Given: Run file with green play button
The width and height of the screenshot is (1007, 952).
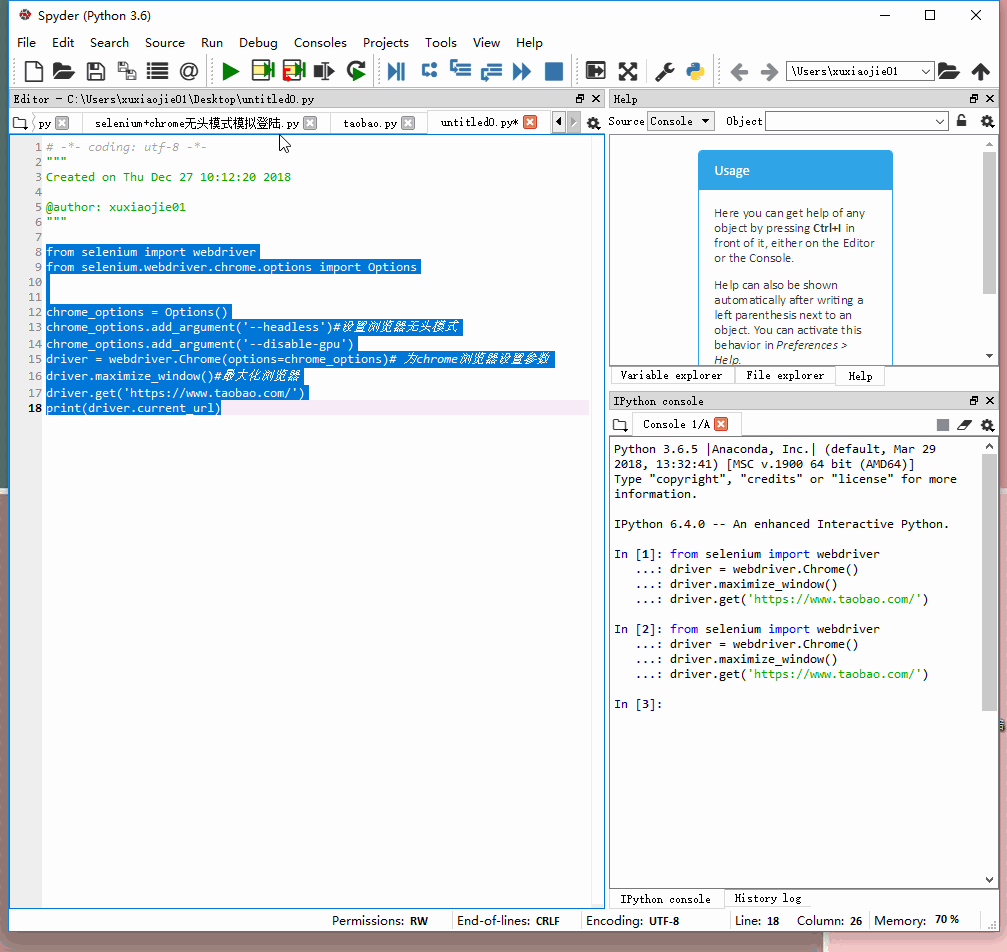Looking at the screenshot, I should pyautogui.click(x=230, y=71).
